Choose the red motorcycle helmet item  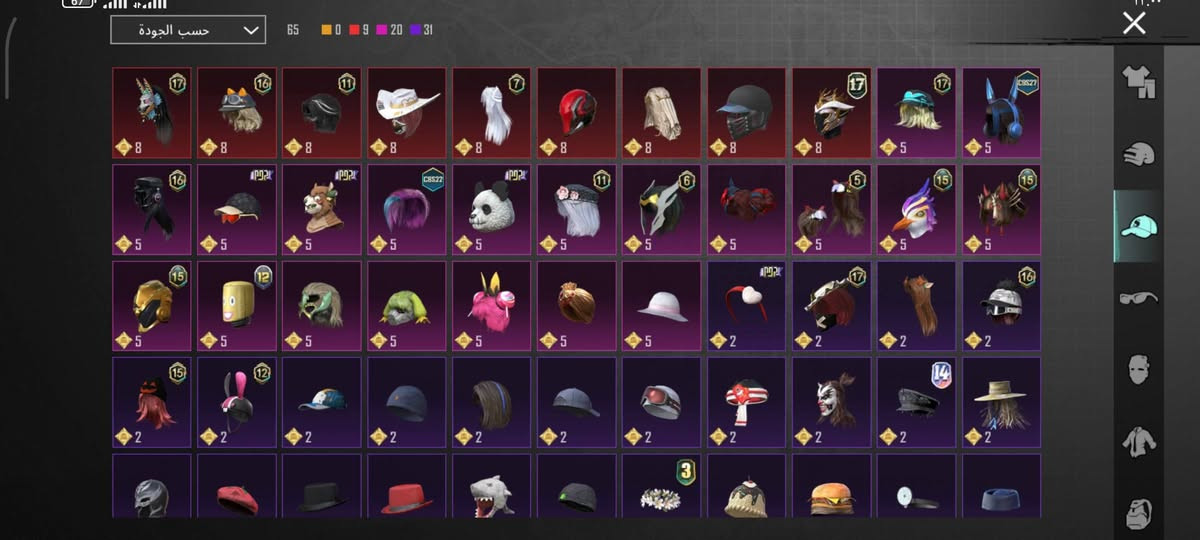[x=576, y=113]
